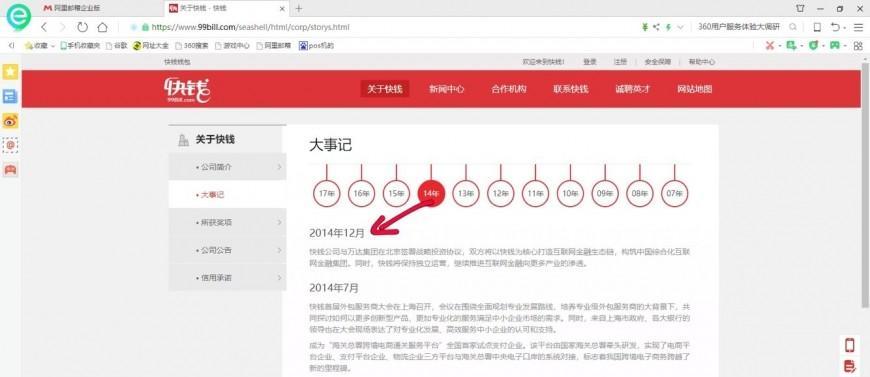Click the mobile phone icon in toolbar

pyautogui.click(x=817, y=27)
